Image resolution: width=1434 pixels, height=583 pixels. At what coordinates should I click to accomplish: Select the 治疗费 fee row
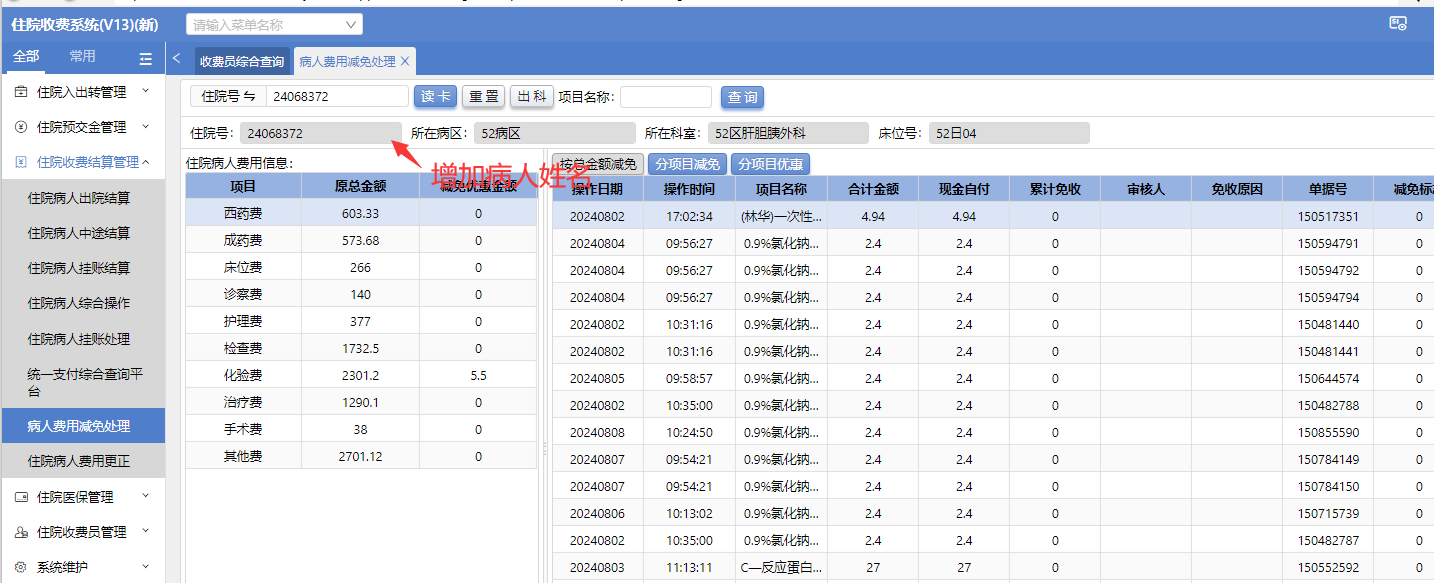[x=361, y=402]
